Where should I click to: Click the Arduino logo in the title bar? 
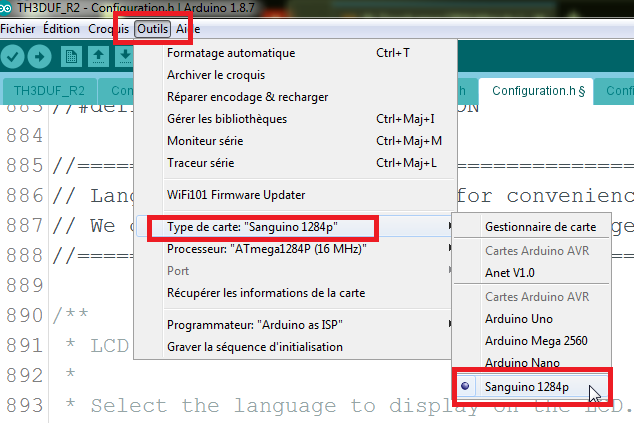[x=6, y=8]
